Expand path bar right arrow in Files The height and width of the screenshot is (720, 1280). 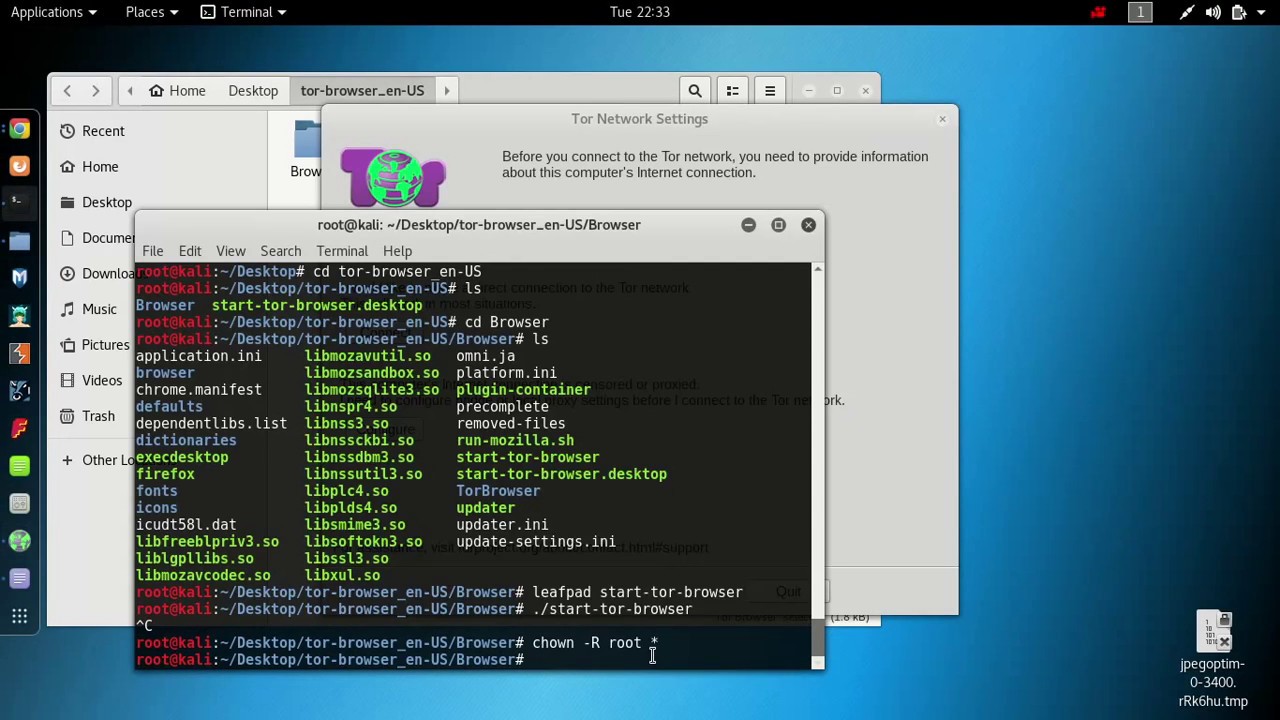pyautogui.click(x=447, y=91)
